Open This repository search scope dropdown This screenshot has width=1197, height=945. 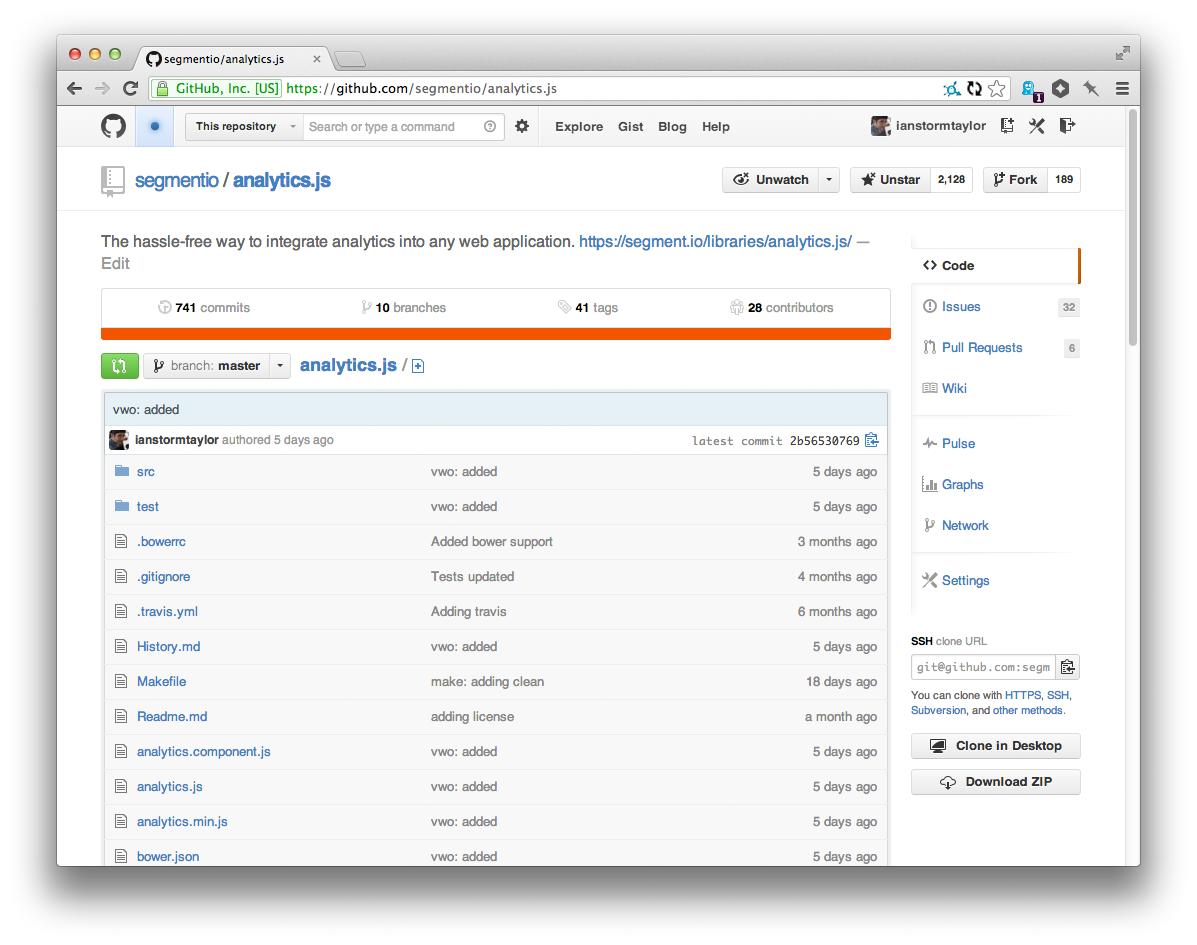(x=244, y=127)
